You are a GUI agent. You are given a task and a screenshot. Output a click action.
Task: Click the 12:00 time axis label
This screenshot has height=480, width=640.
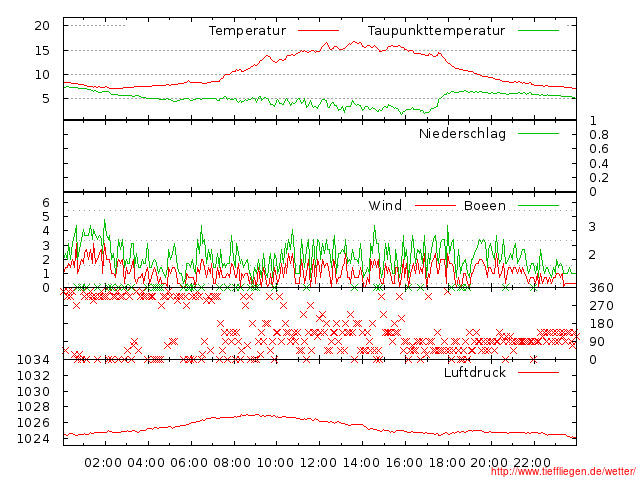[318, 463]
